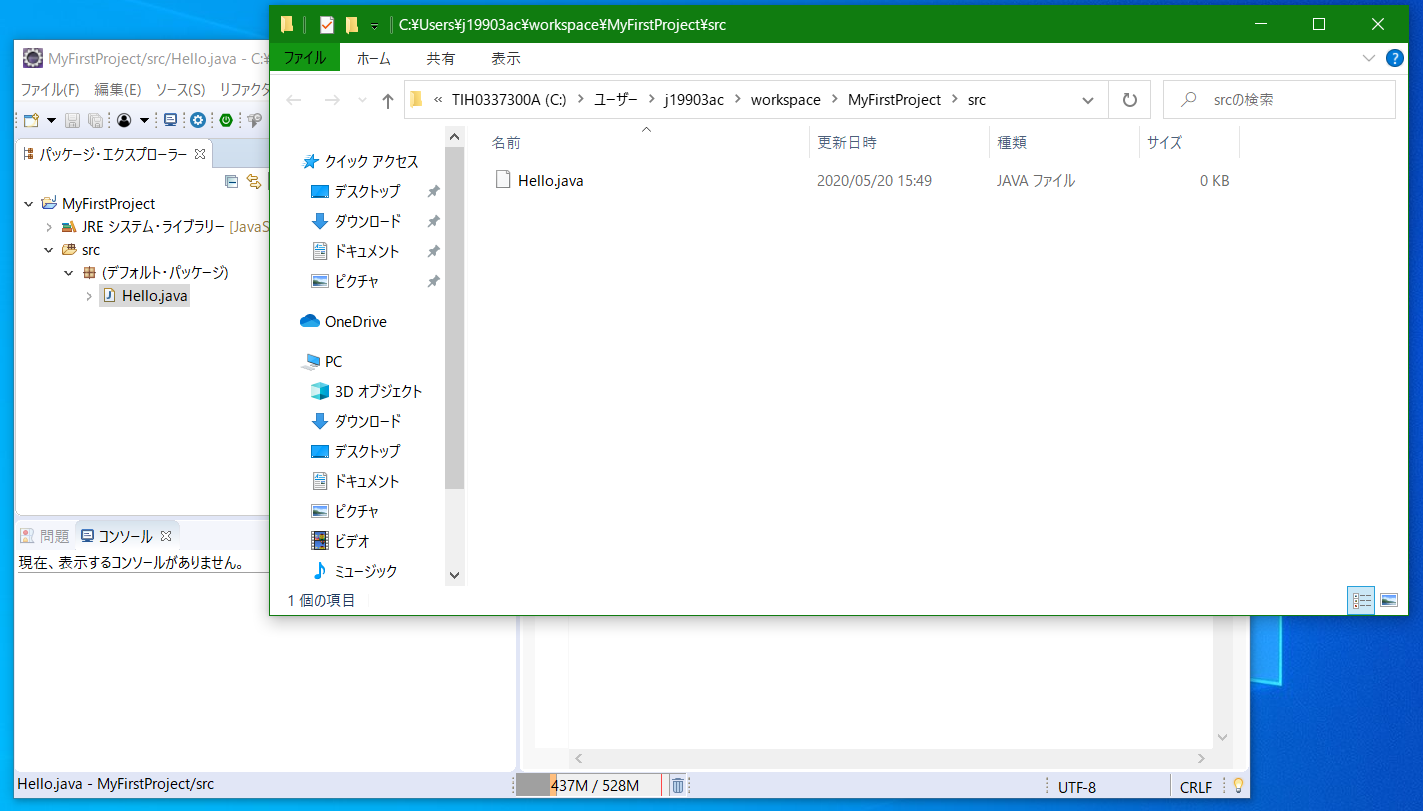Select (デフォルト・パッケージ) in the tree
The height and width of the screenshot is (811, 1423).
[x=166, y=273]
